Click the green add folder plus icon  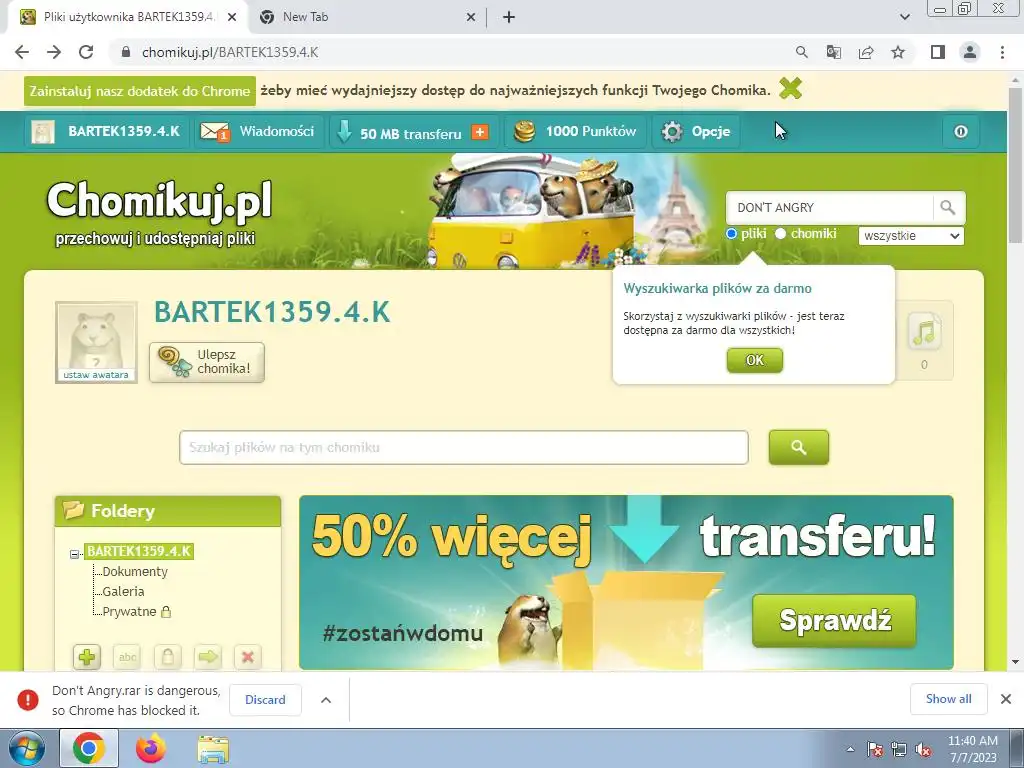87,657
